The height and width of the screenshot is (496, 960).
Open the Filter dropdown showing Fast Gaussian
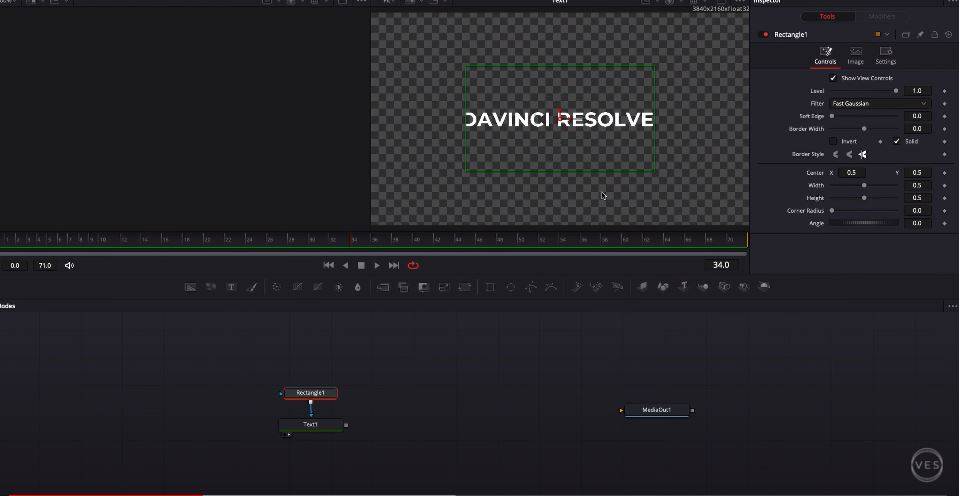[880, 104]
